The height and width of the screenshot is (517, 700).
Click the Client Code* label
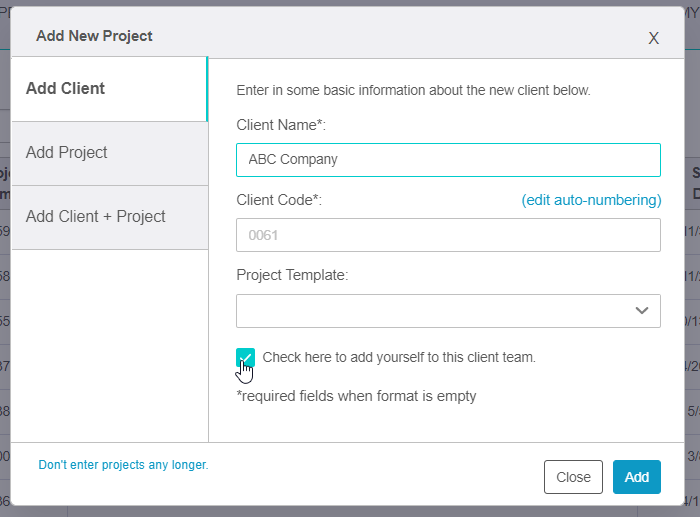(279, 200)
